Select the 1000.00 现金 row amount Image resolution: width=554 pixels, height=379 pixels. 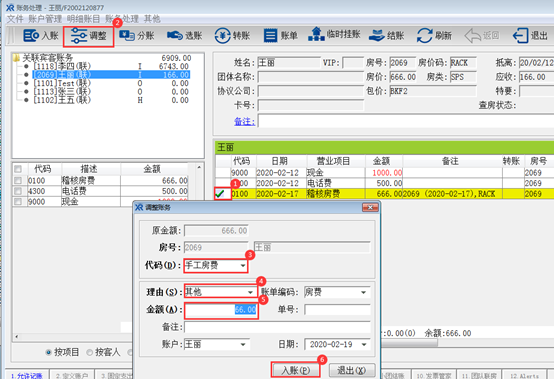tap(387, 173)
